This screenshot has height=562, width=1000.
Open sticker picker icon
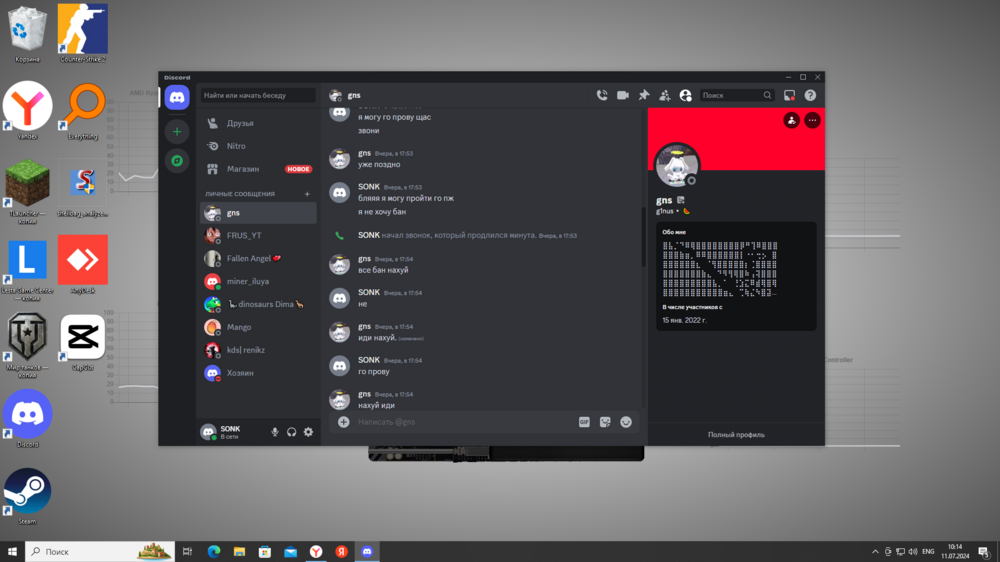click(x=605, y=422)
